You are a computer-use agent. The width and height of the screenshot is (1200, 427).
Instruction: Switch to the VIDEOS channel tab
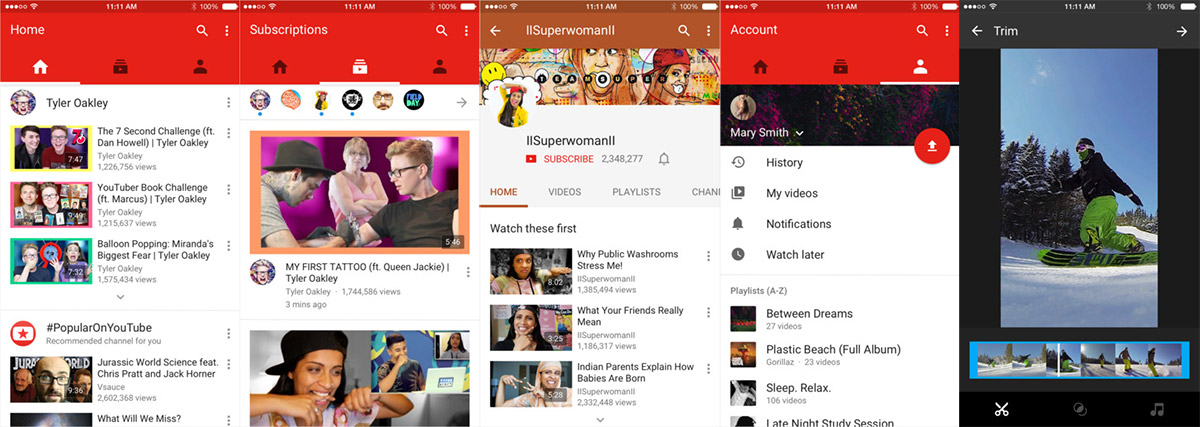[x=564, y=192]
